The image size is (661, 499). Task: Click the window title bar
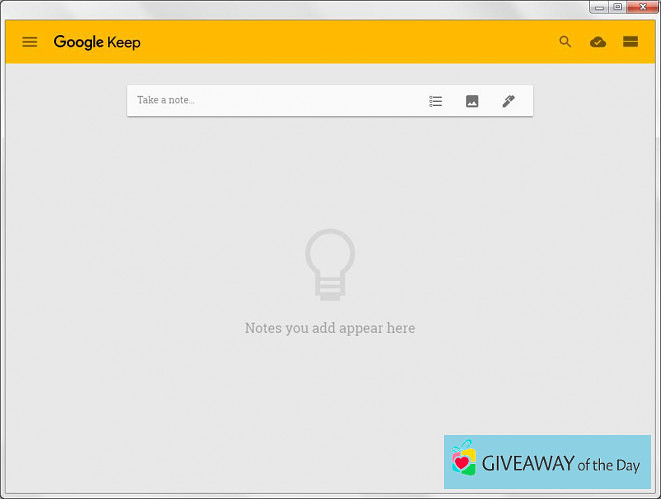tap(300, 8)
